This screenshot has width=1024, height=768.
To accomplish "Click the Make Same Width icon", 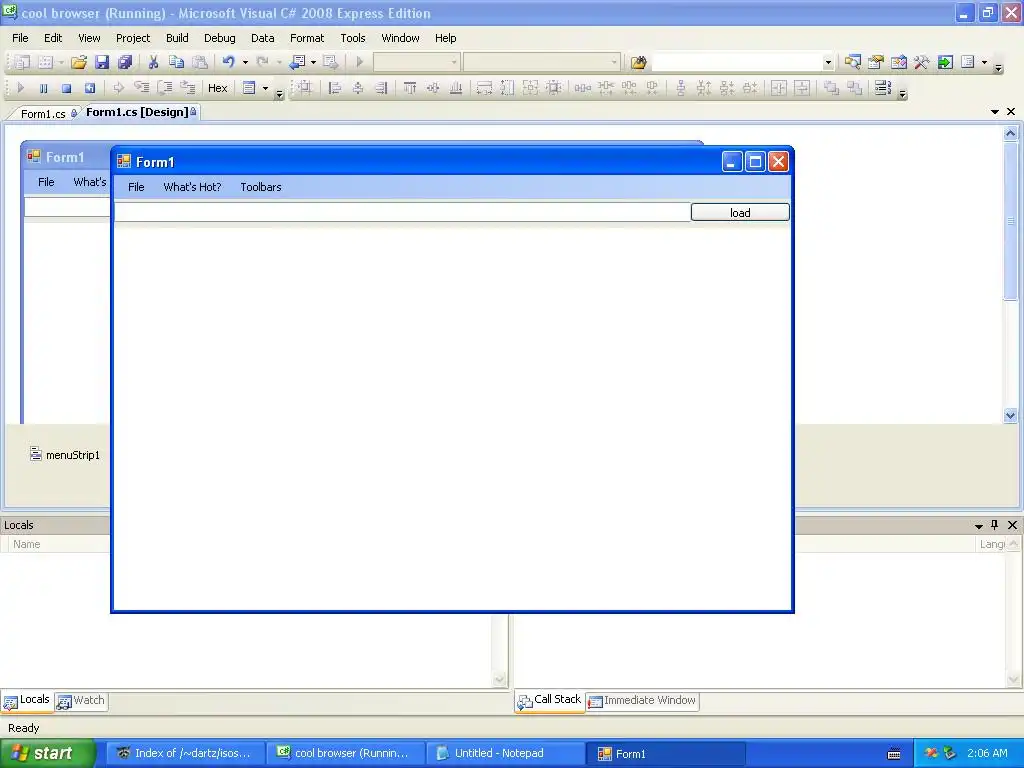I will click(x=484, y=88).
